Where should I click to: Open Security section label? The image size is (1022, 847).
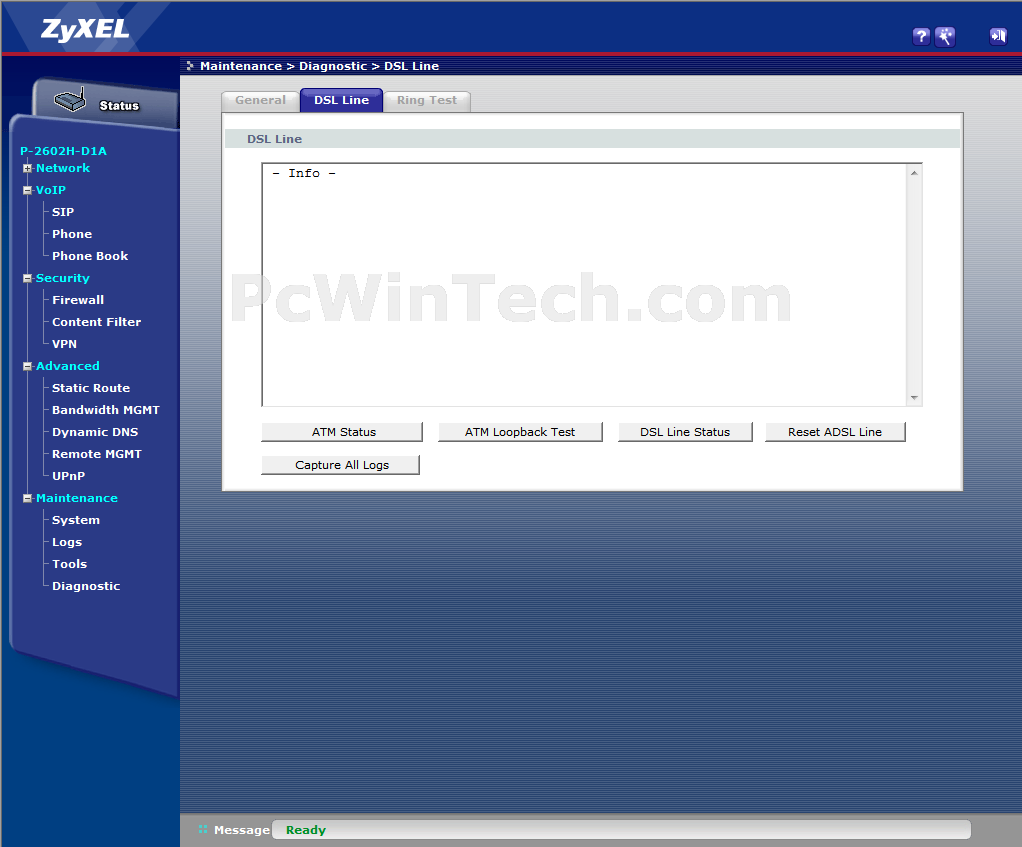(x=63, y=278)
